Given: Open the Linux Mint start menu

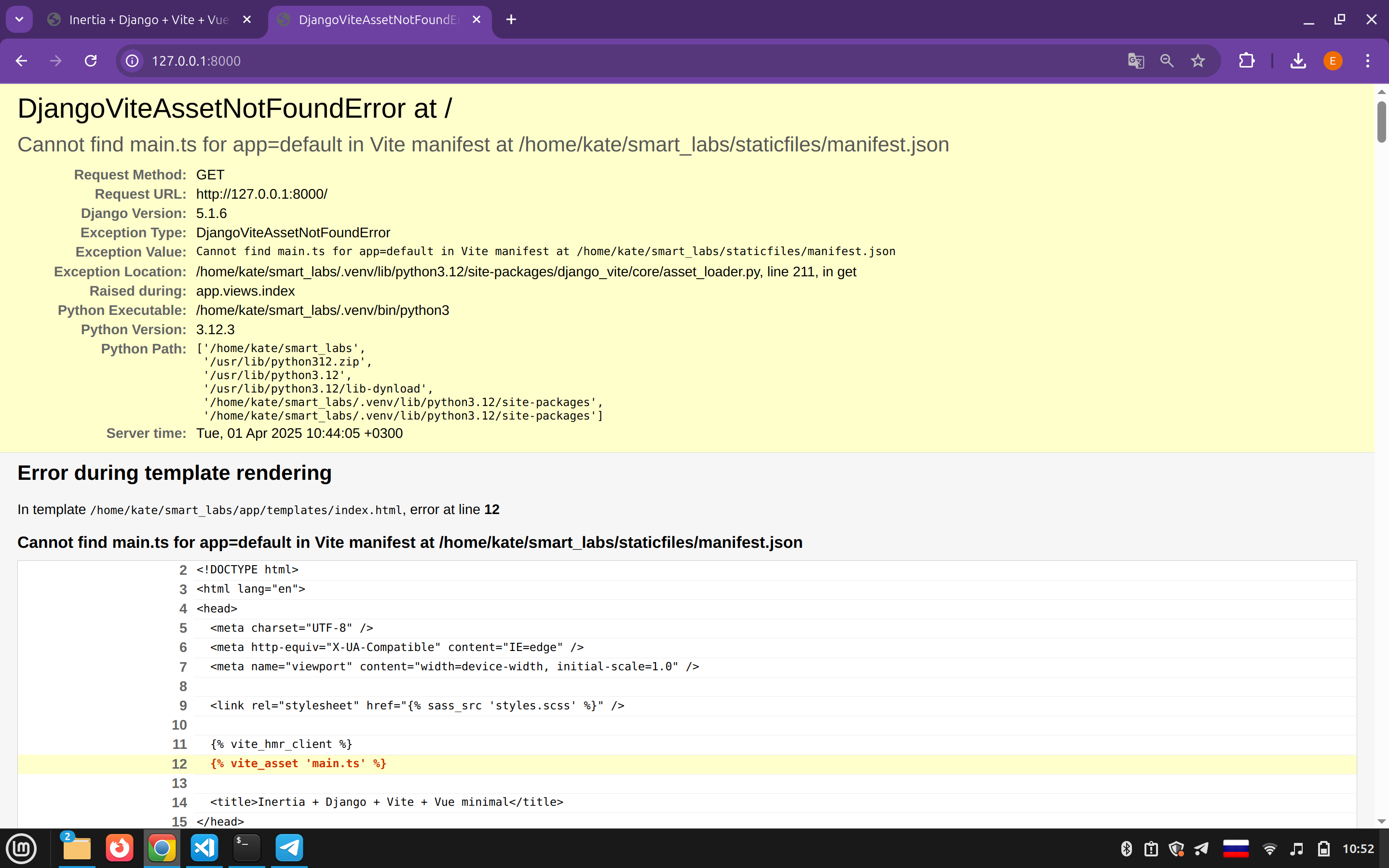Looking at the screenshot, I should pyautogui.click(x=21, y=848).
